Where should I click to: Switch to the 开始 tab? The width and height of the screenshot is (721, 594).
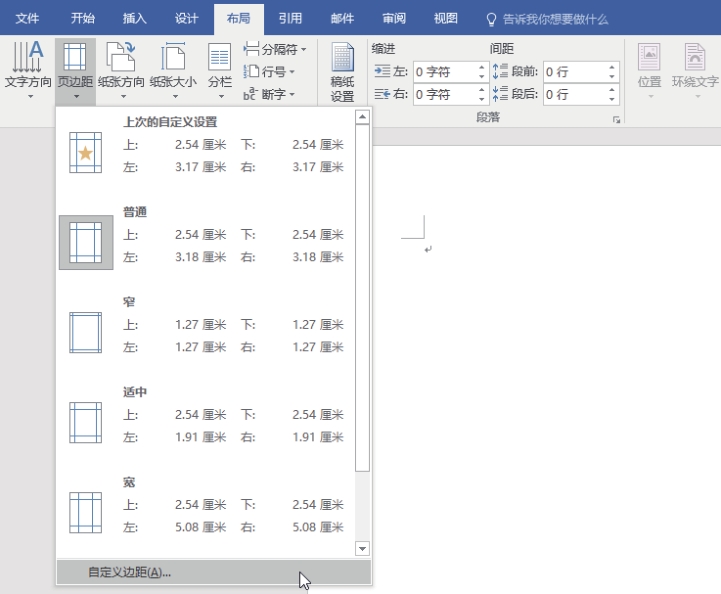tap(83, 18)
